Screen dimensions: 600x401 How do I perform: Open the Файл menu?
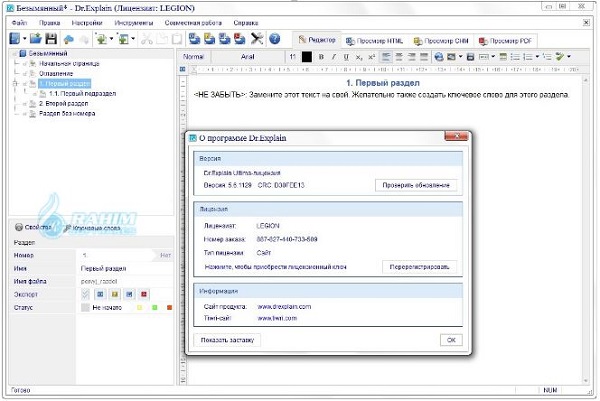tap(20, 23)
